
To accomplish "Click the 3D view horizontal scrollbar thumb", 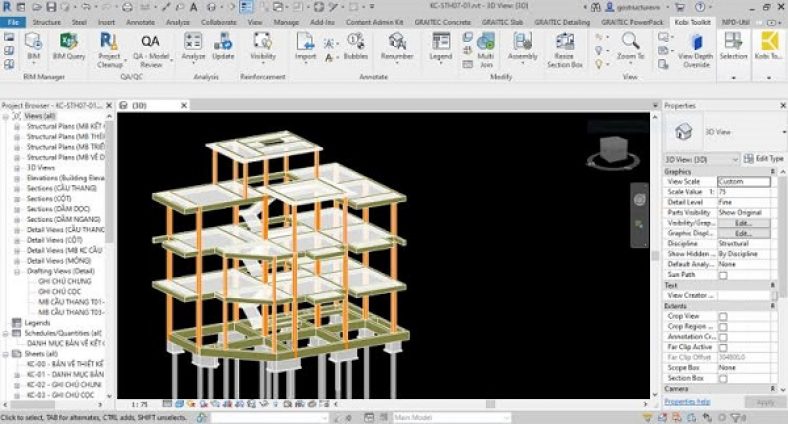I will click(490, 404).
